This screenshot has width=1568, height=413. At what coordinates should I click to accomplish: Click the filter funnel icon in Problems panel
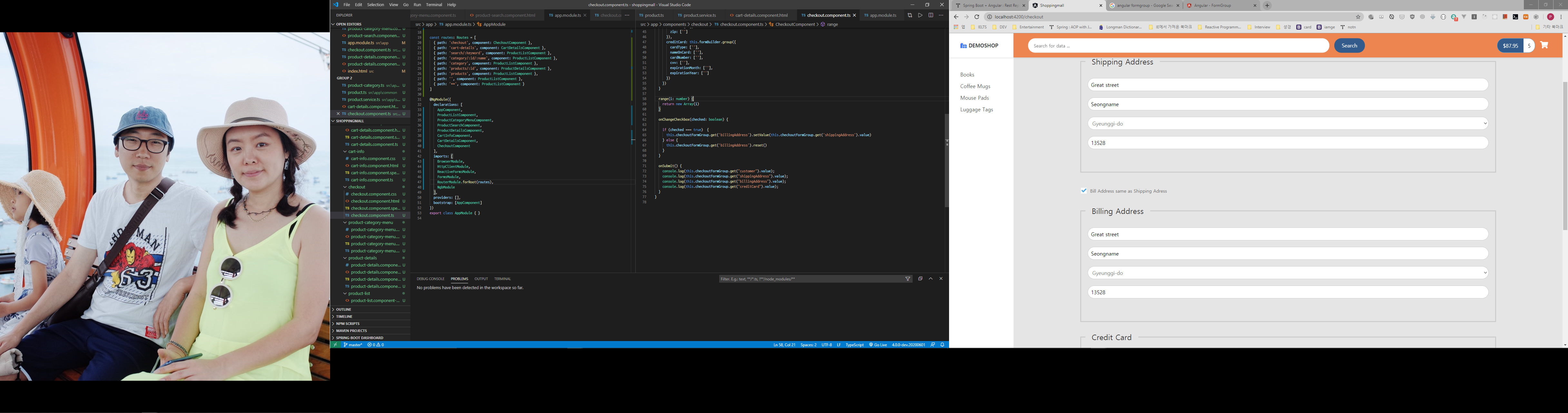click(907, 279)
